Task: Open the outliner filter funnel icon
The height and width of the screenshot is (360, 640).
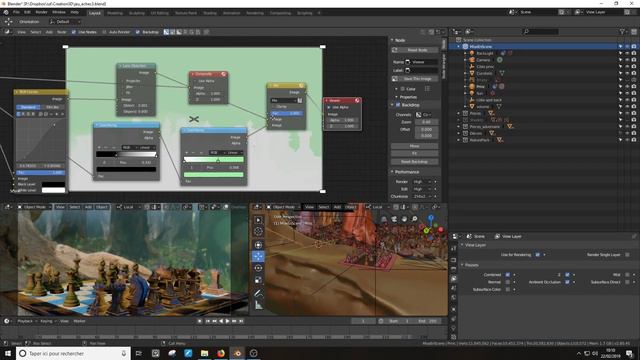Action: 622,31
